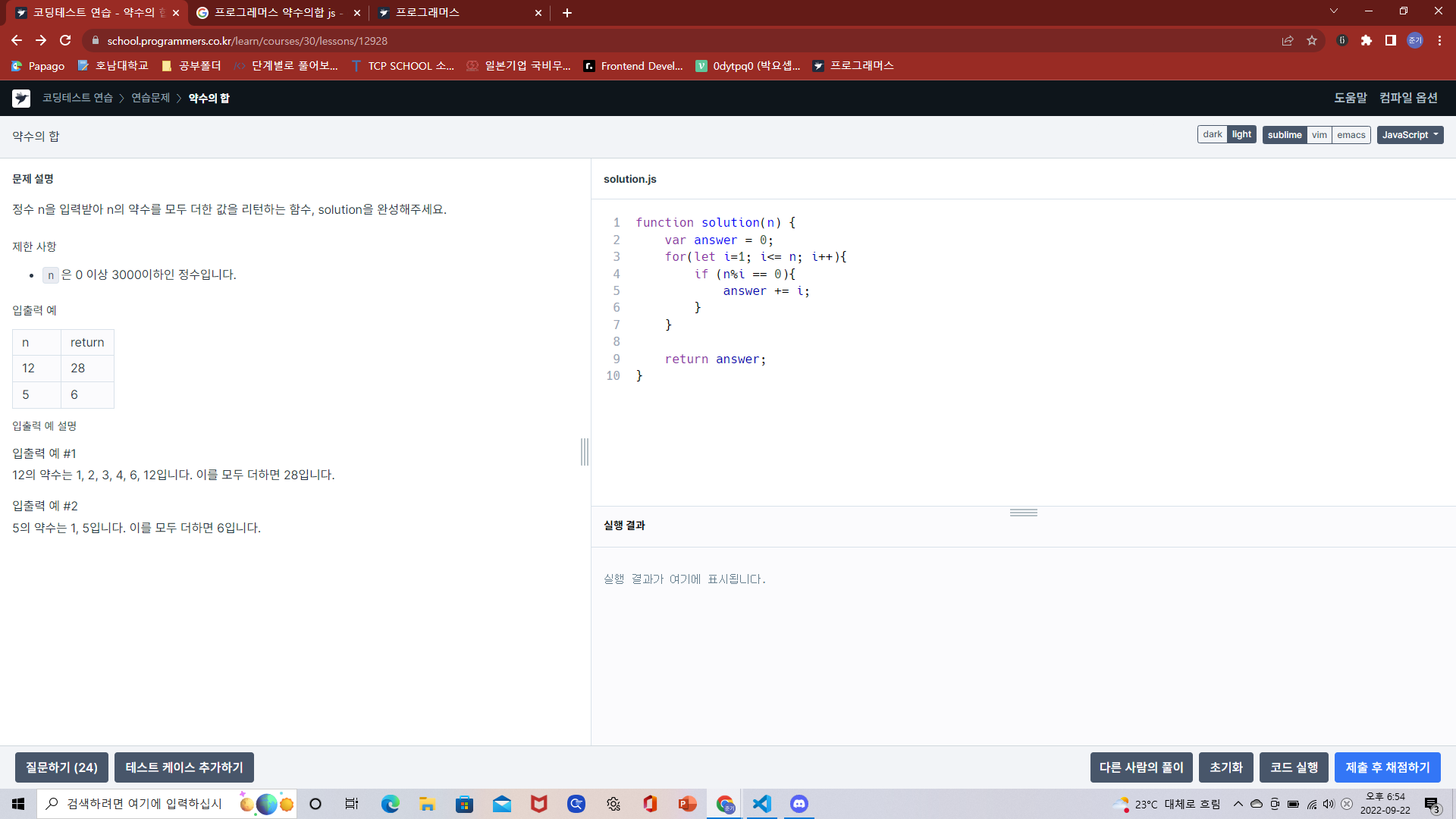
Task: Open Task View on the taskbar
Action: tap(352, 804)
